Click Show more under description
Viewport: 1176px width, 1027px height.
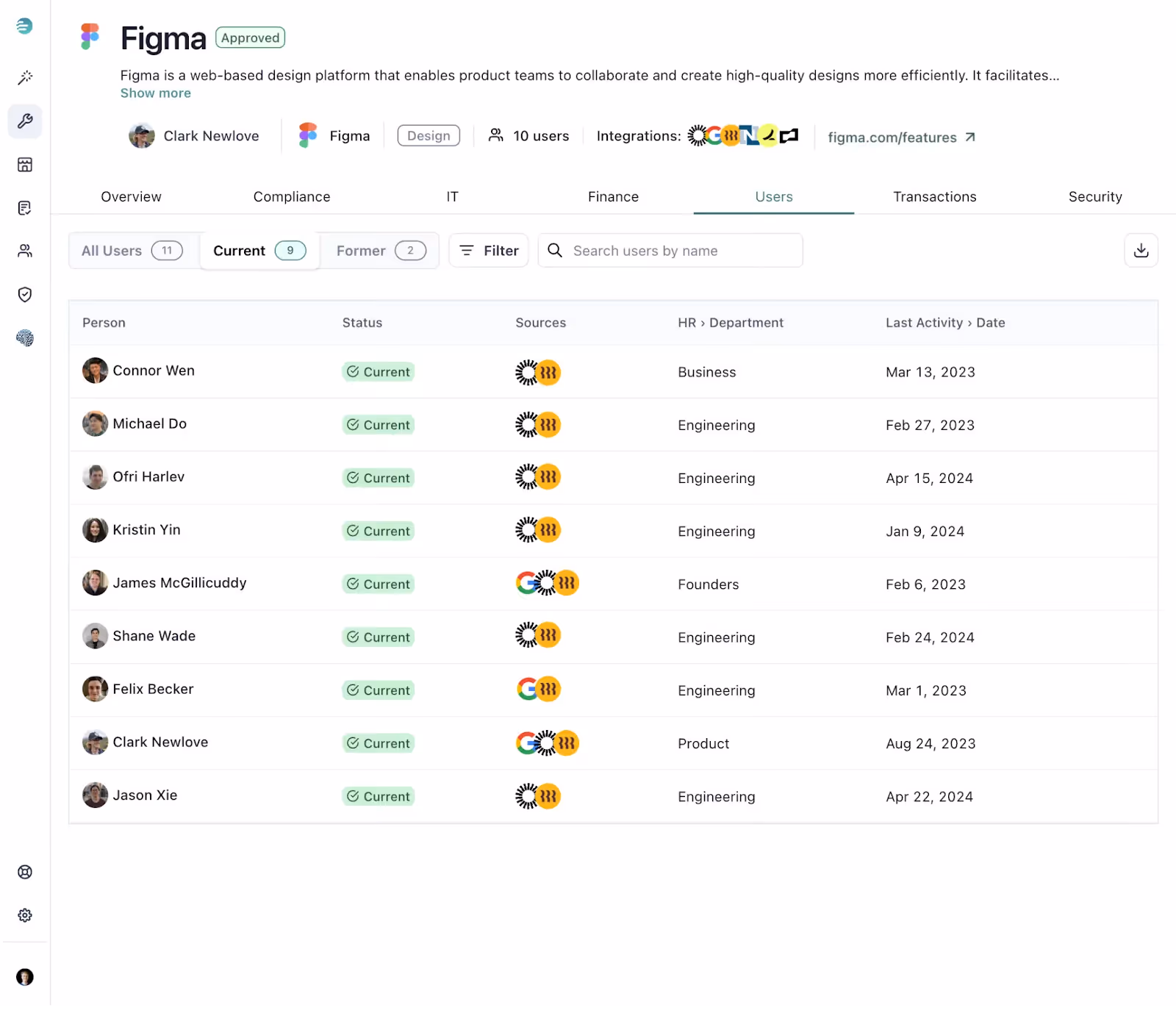click(156, 93)
